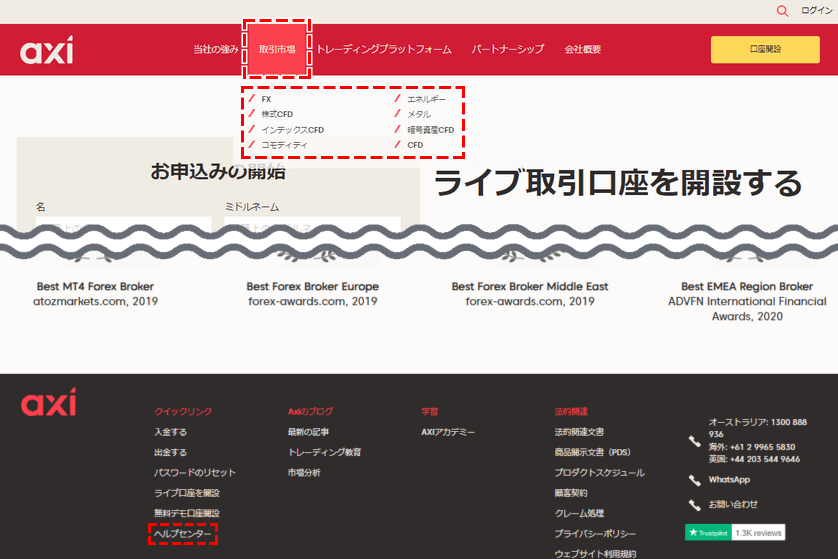The image size is (838, 559).
Task: Click phone icon beside Australia number
Action: coord(695,441)
